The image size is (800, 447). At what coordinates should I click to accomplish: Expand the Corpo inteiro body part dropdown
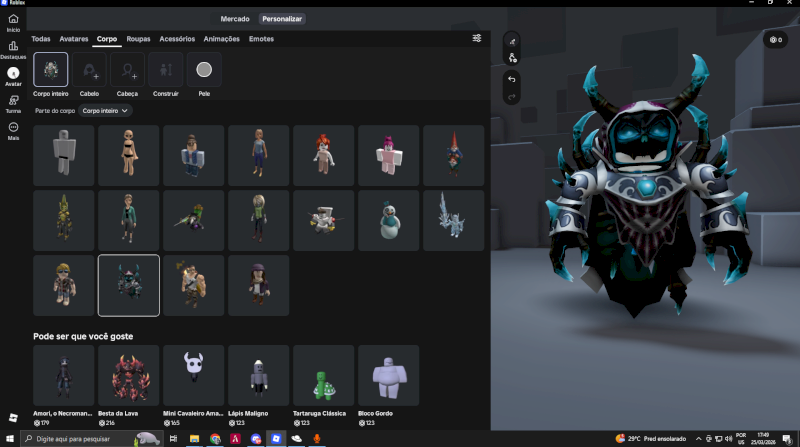click(x=105, y=111)
